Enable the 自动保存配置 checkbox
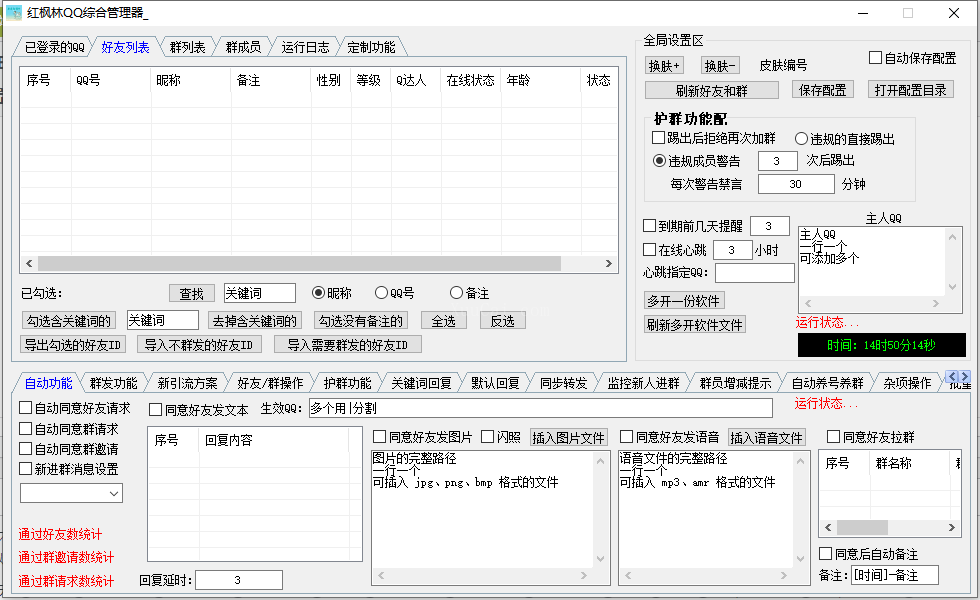 coord(876,58)
